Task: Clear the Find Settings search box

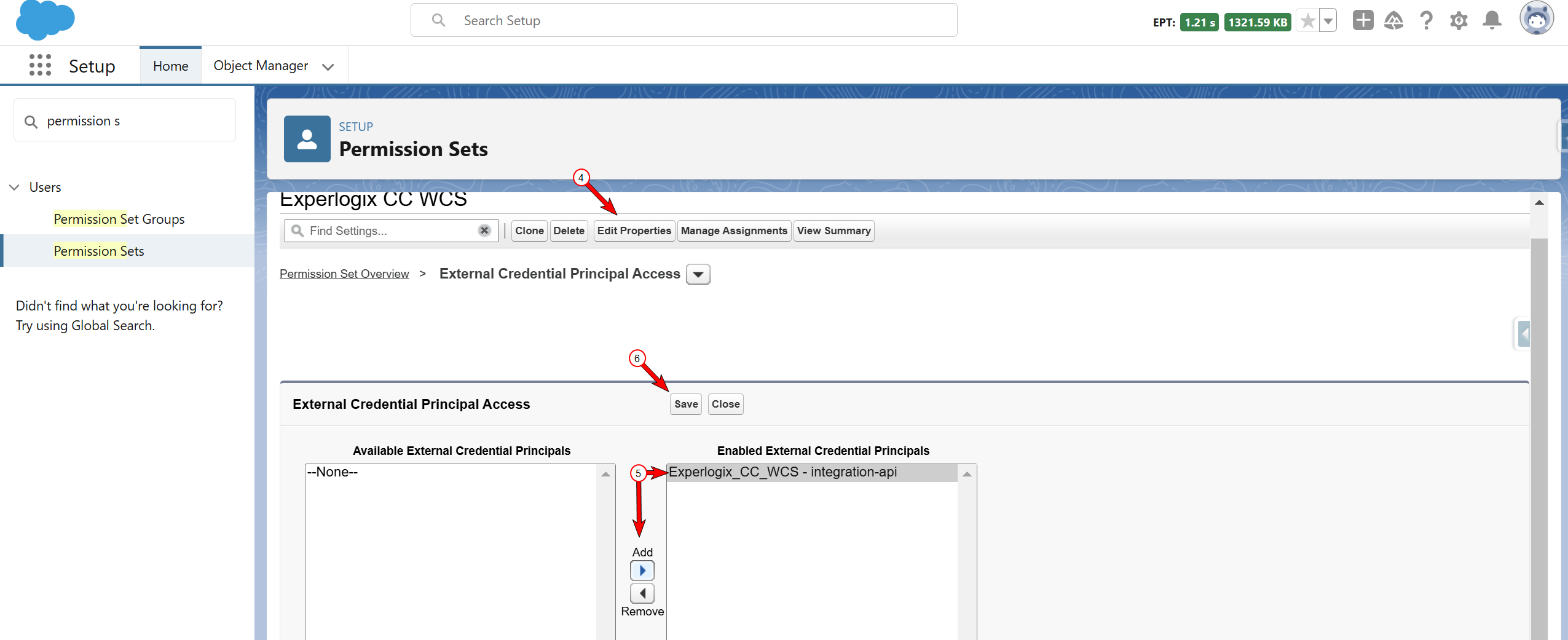Action: 484,231
